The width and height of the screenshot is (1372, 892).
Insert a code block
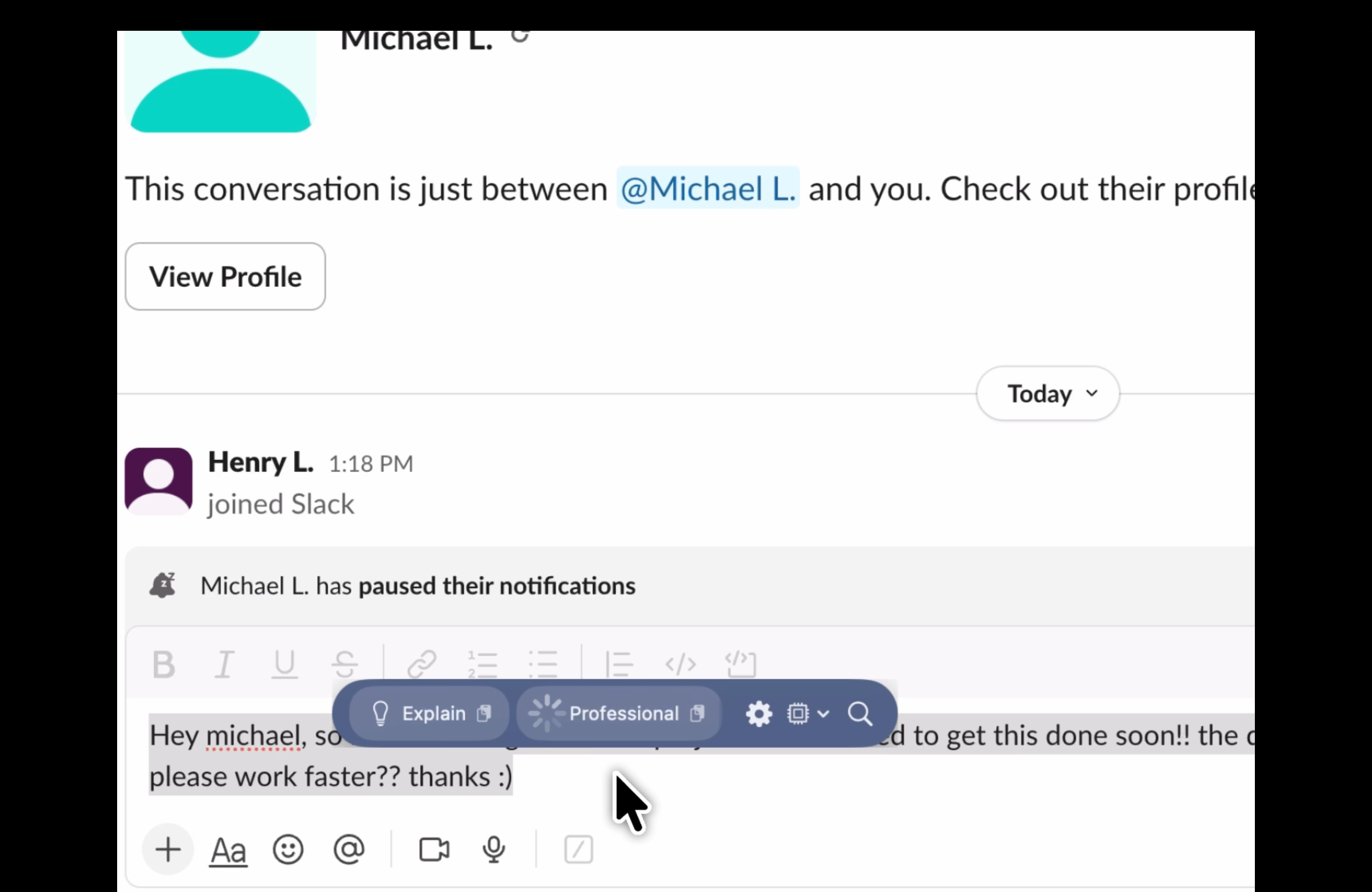click(741, 664)
